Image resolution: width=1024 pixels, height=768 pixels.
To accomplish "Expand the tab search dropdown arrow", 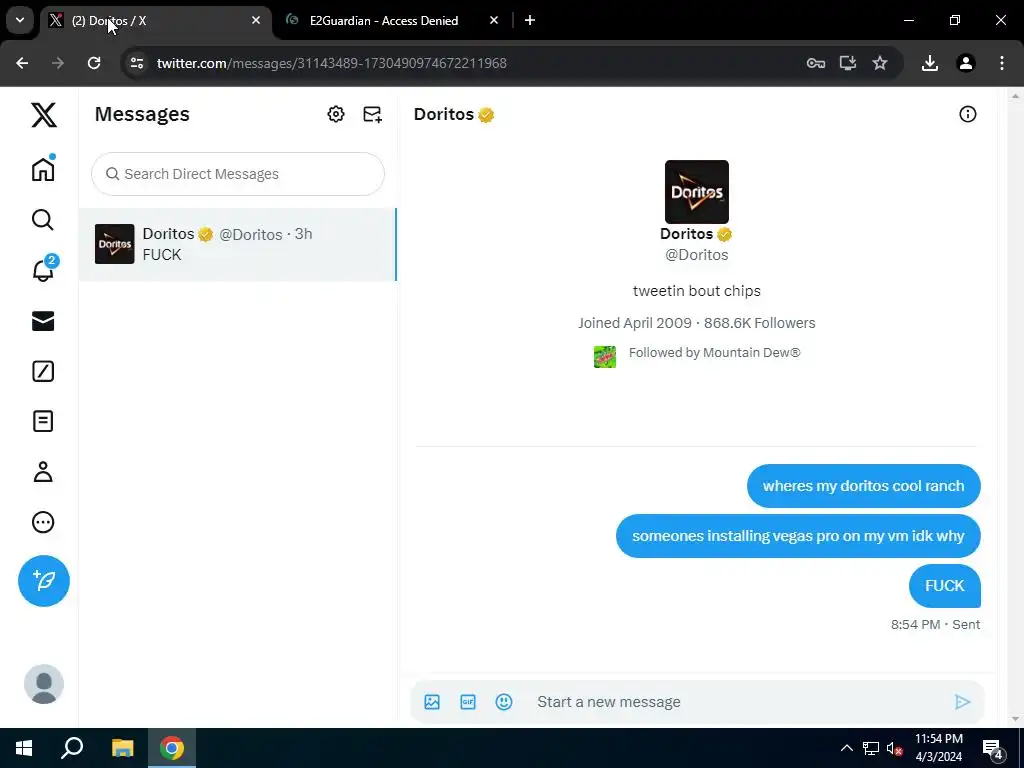I will (20, 20).
